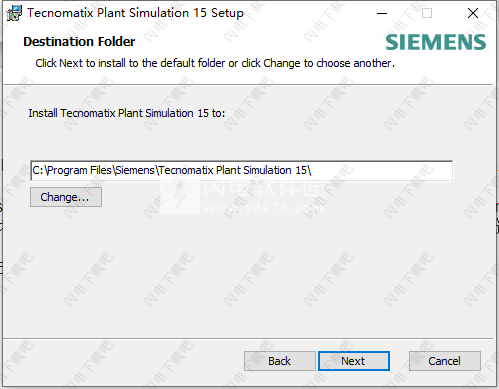Image resolution: width=499 pixels, height=389 pixels.
Task: Minimize the Tecnomatix Setup window
Action: (382, 13)
